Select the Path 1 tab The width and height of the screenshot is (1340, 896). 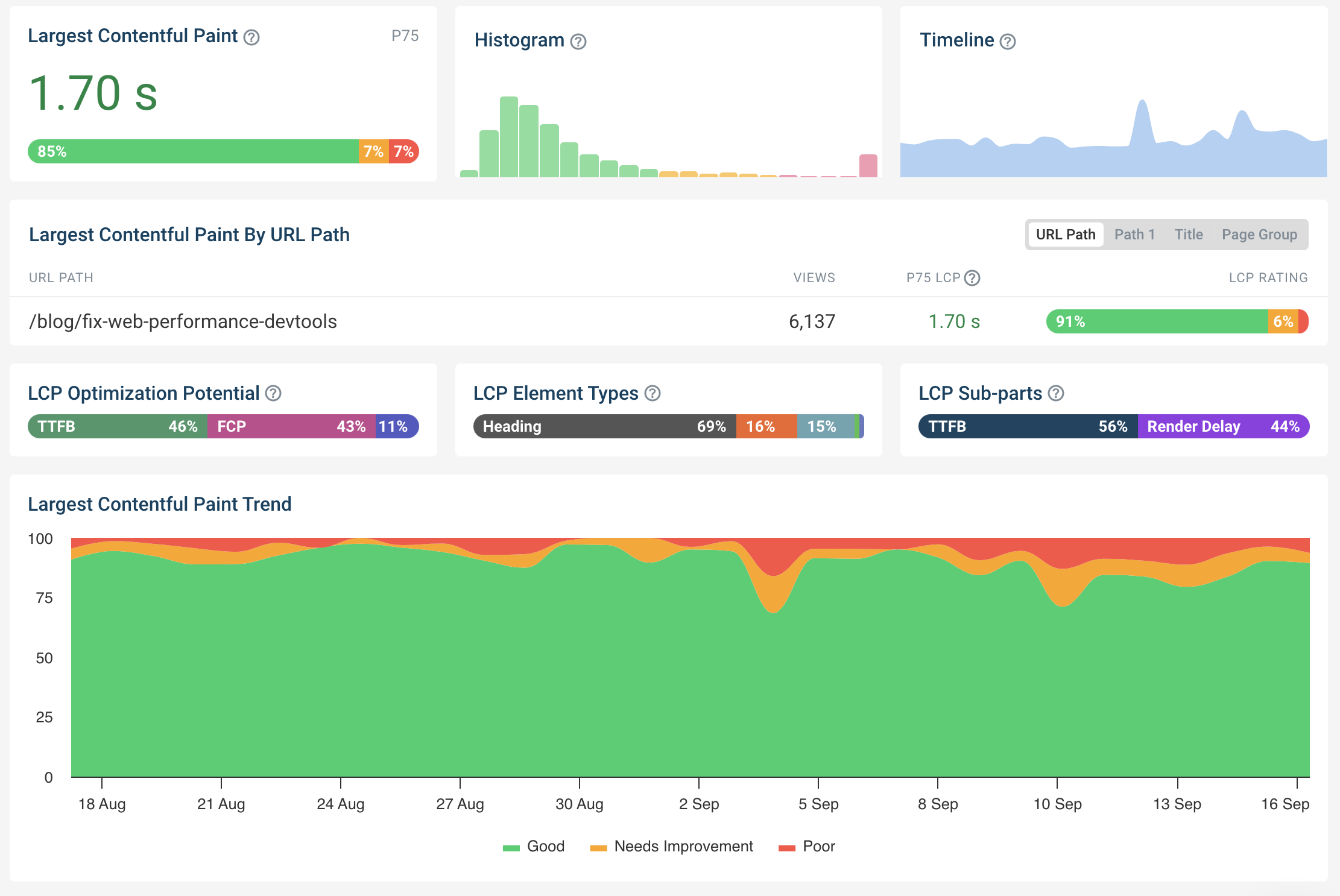(x=1135, y=234)
